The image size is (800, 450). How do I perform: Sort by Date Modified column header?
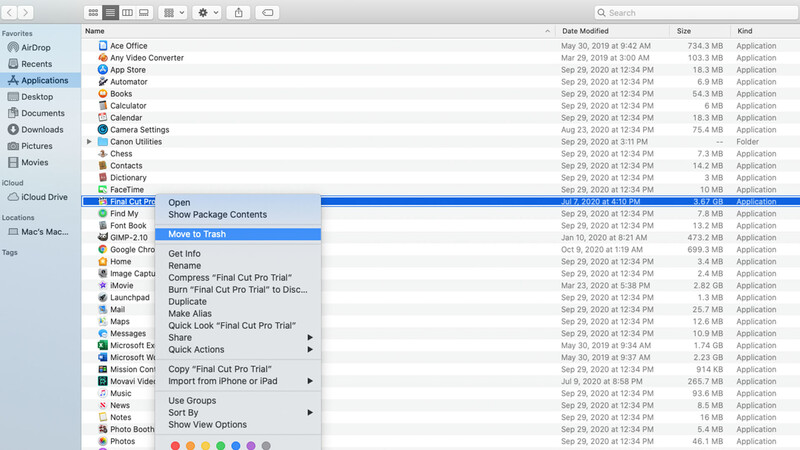pyautogui.click(x=613, y=31)
